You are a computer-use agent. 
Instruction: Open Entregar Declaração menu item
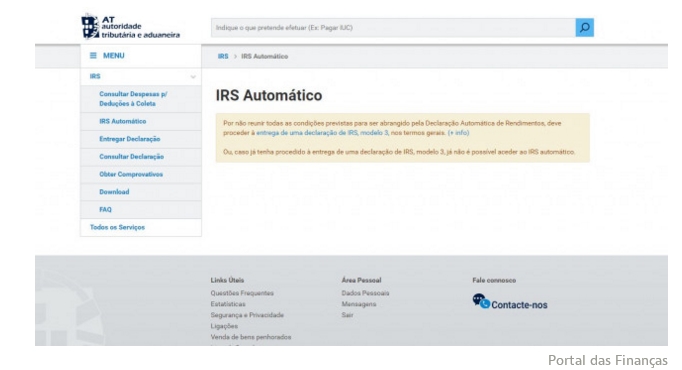coord(130,139)
